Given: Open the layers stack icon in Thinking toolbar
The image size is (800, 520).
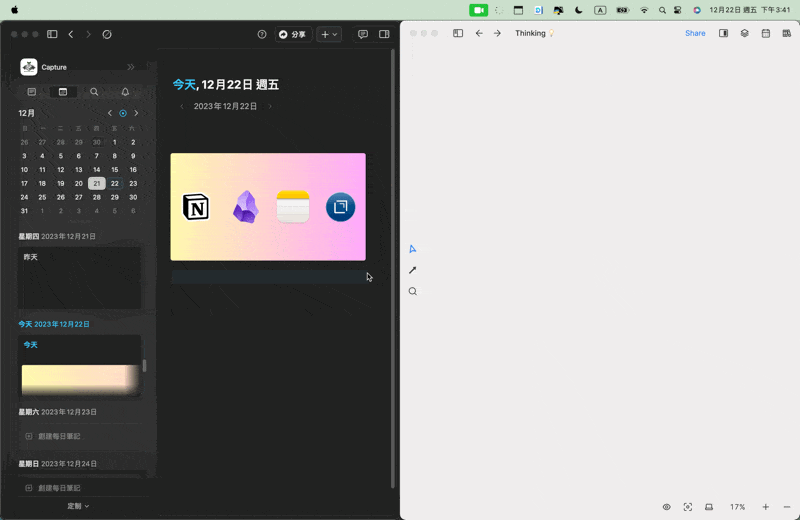Looking at the screenshot, I should [745, 33].
